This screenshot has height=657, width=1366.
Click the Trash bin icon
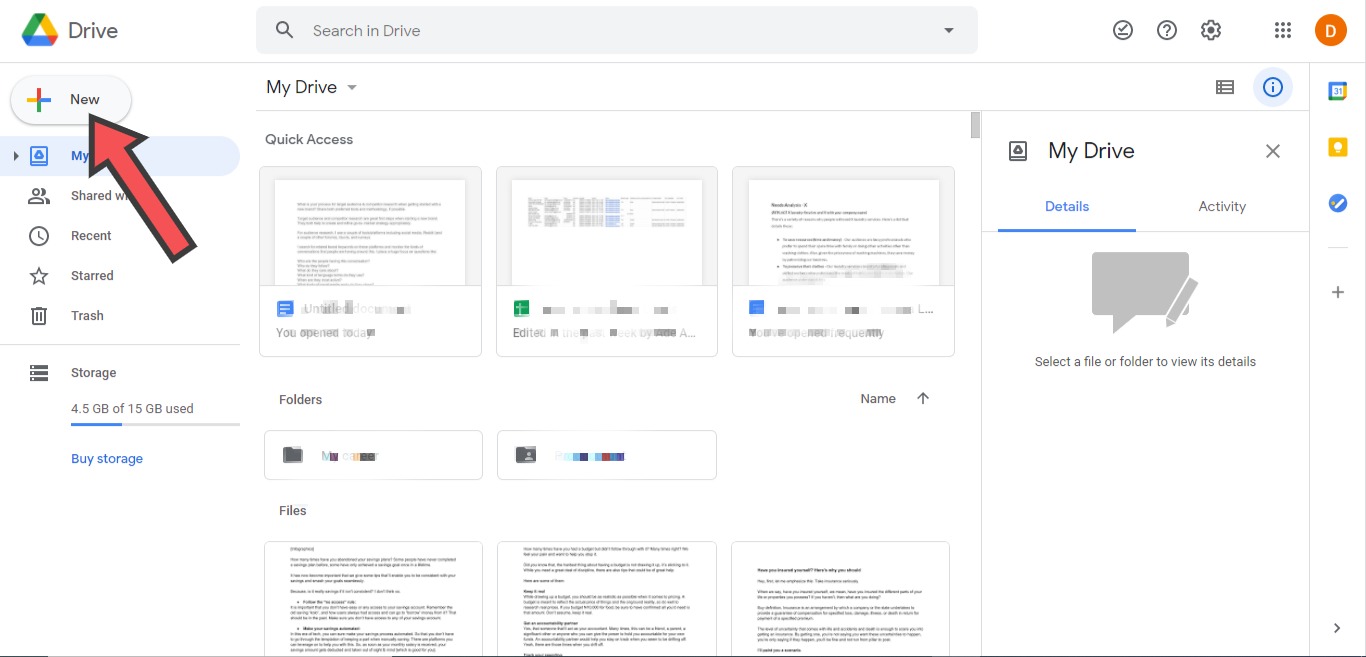coord(39,316)
